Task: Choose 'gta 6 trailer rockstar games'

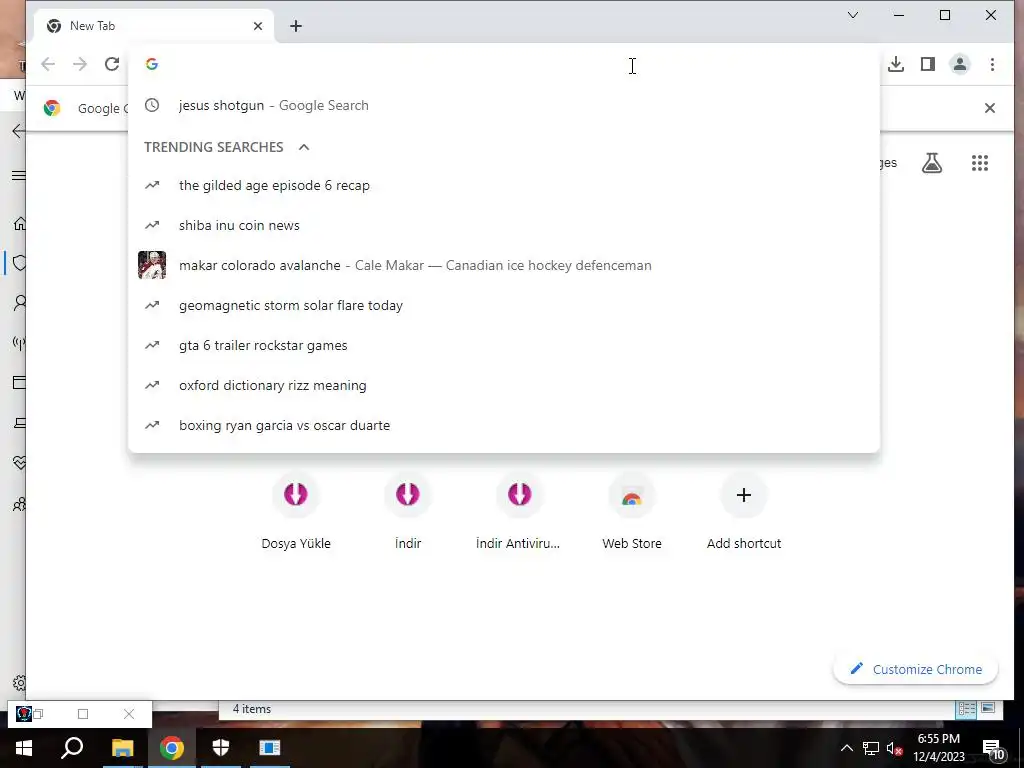Action: (504, 345)
